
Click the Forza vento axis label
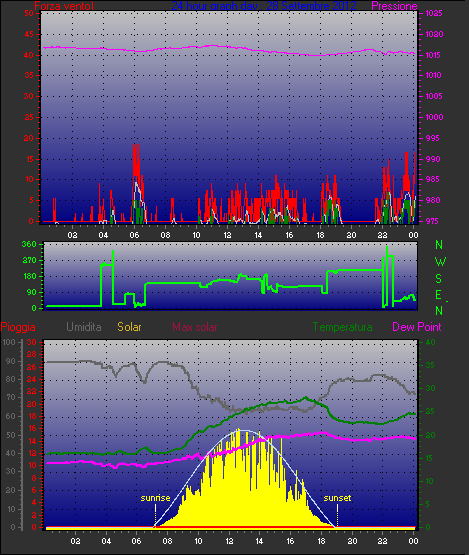pyautogui.click(x=64, y=6)
